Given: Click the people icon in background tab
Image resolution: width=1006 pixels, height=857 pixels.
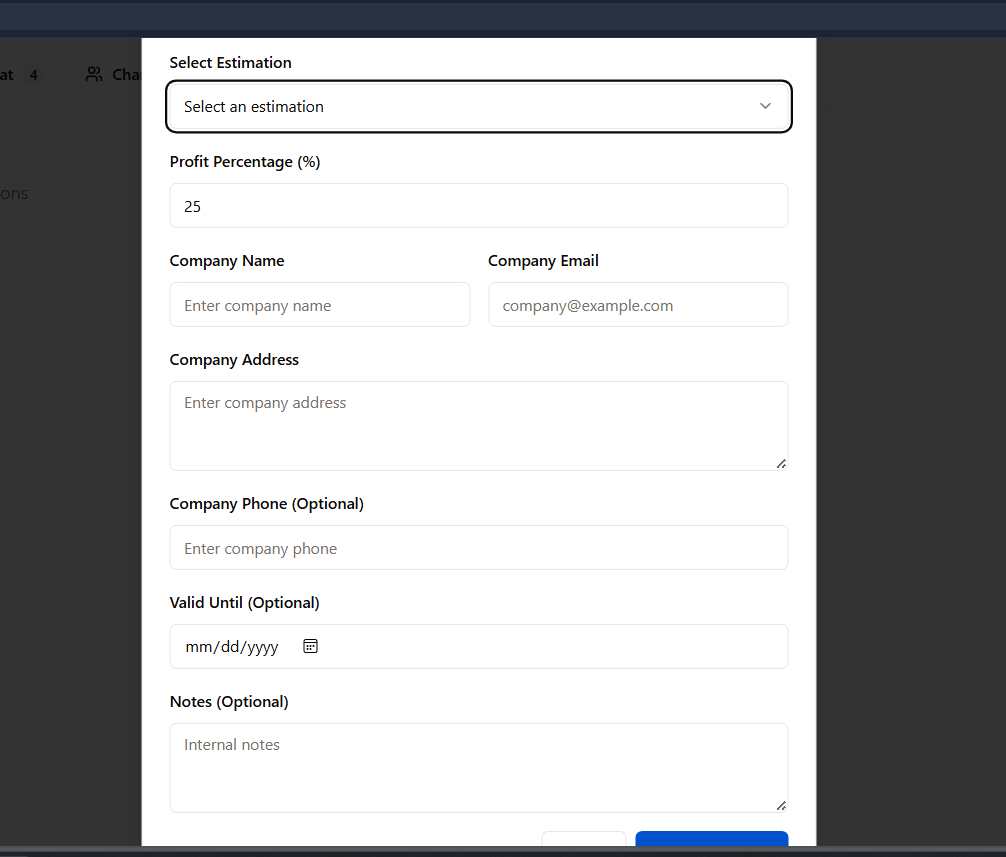Looking at the screenshot, I should click(94, 74).
